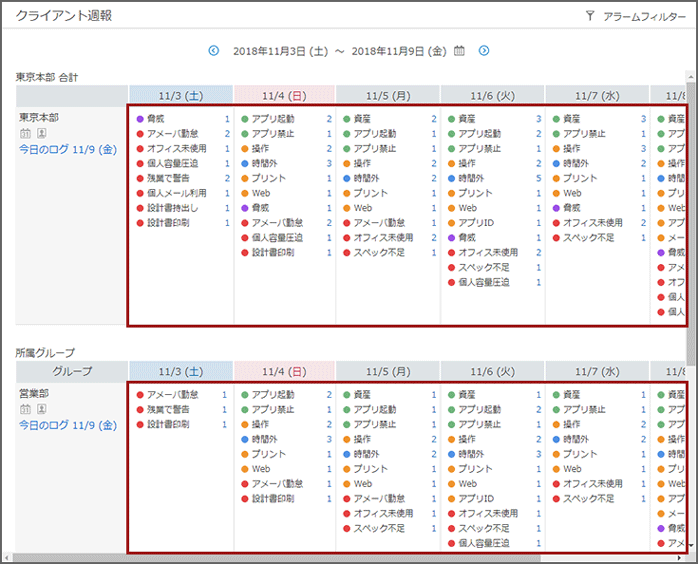This screenshot has height=564, width=698.
Task: Click the calendar icon under 東京本部
Action: tap(25, 133)
